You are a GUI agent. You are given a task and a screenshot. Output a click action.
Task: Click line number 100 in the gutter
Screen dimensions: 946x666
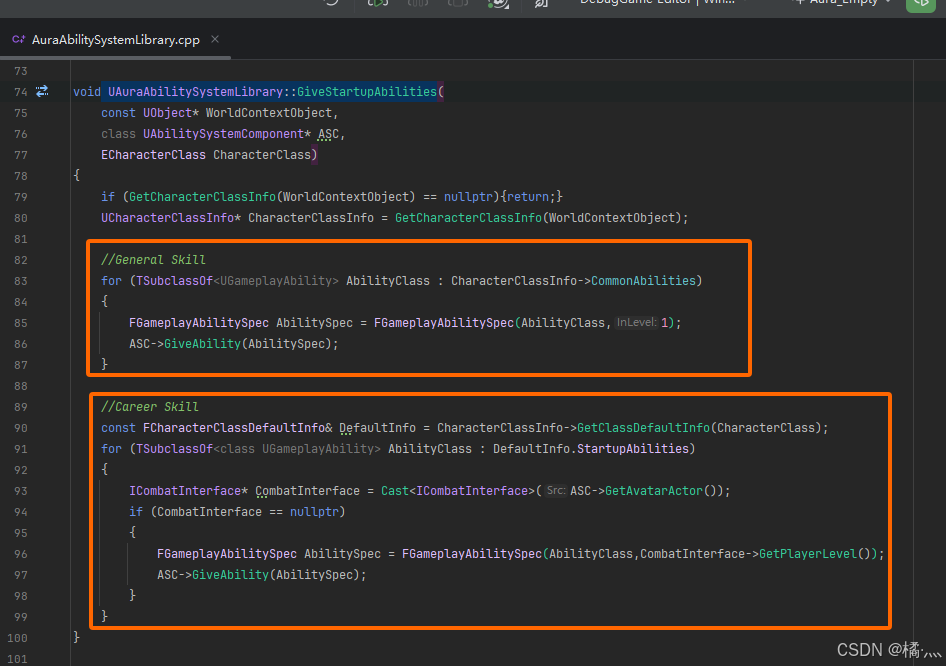17,638
